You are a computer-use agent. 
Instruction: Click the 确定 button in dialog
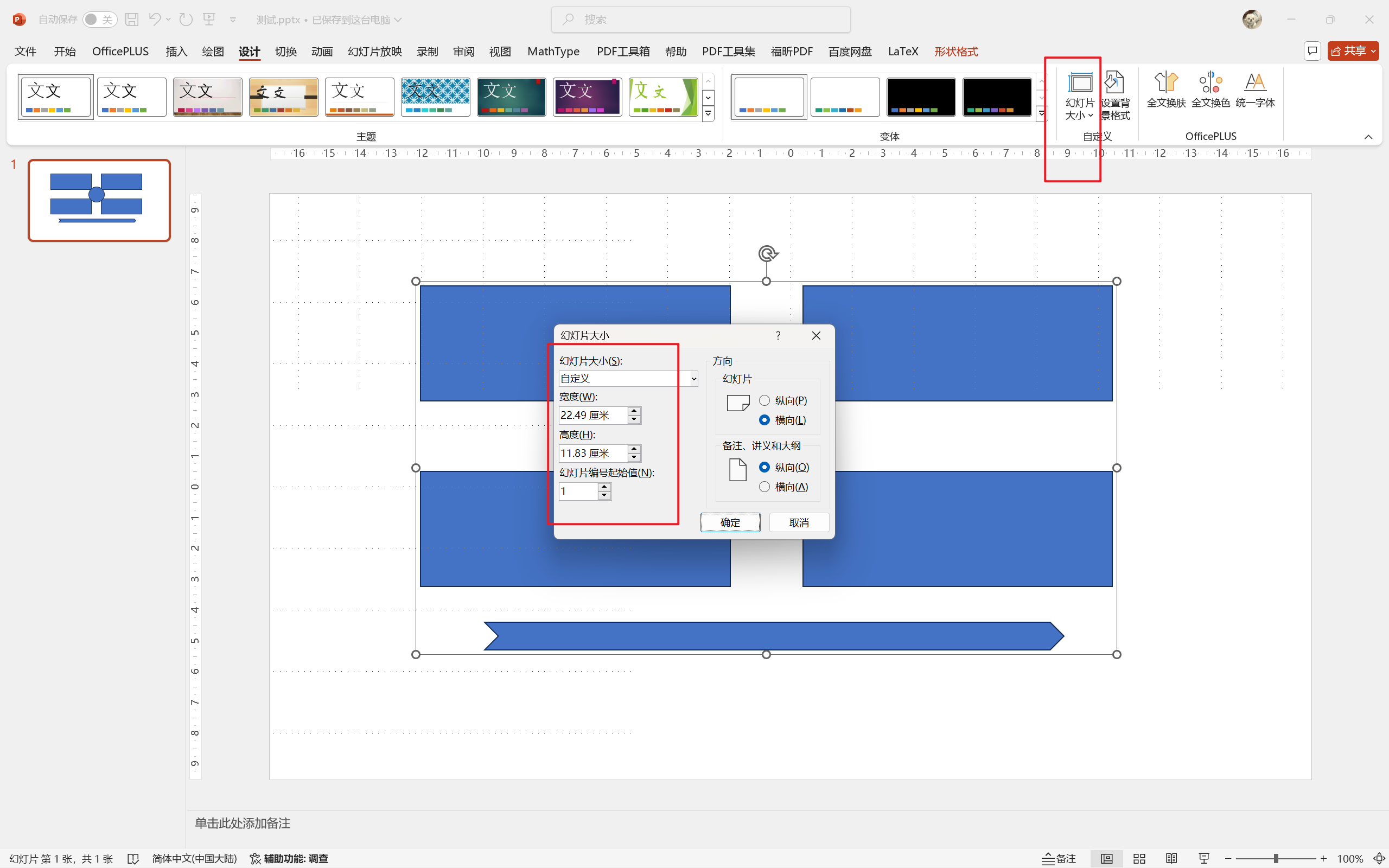click(730, 522)
